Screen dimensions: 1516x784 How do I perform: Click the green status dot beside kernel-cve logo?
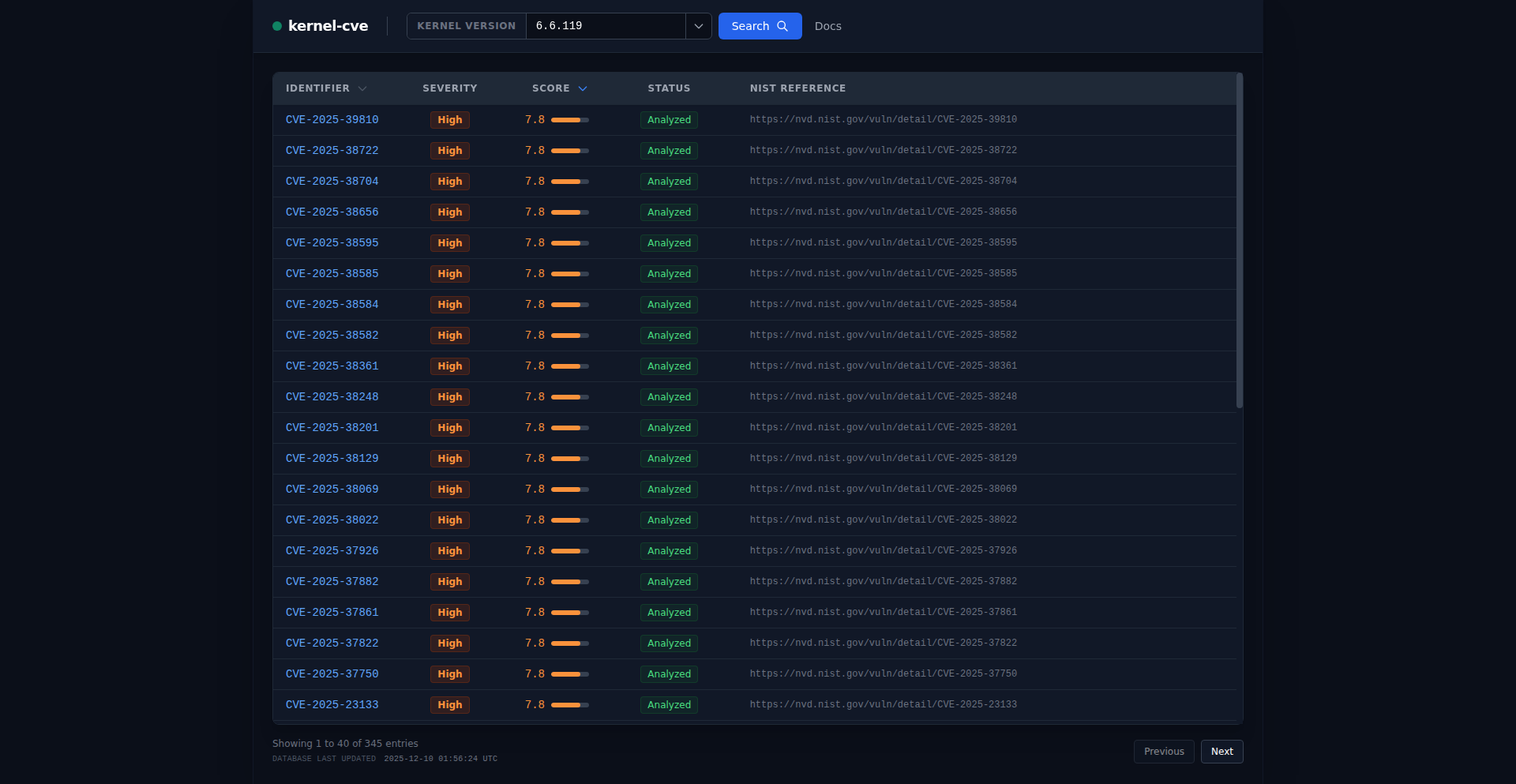tap(277, 26)
